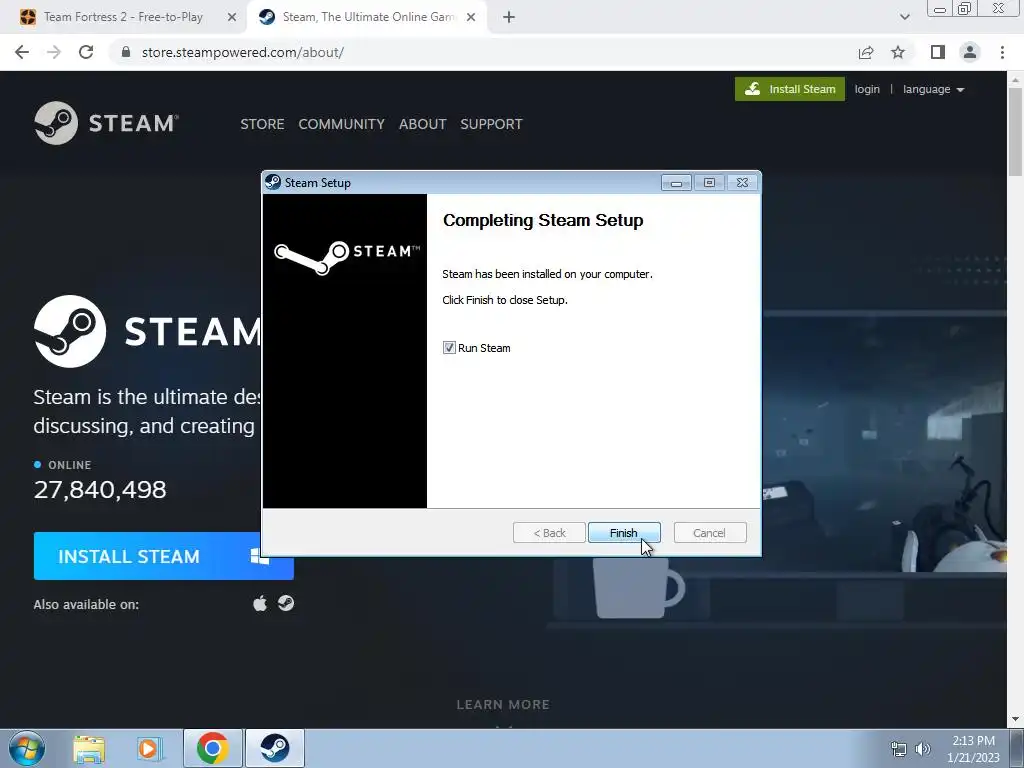Click the Apple macOS availability icon

tap(260, 603)
